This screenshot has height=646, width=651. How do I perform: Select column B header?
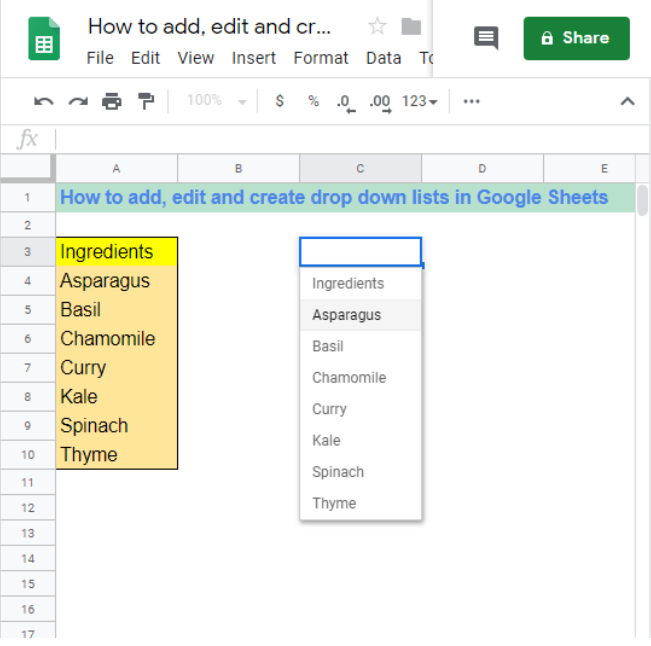tap(238, 169)
